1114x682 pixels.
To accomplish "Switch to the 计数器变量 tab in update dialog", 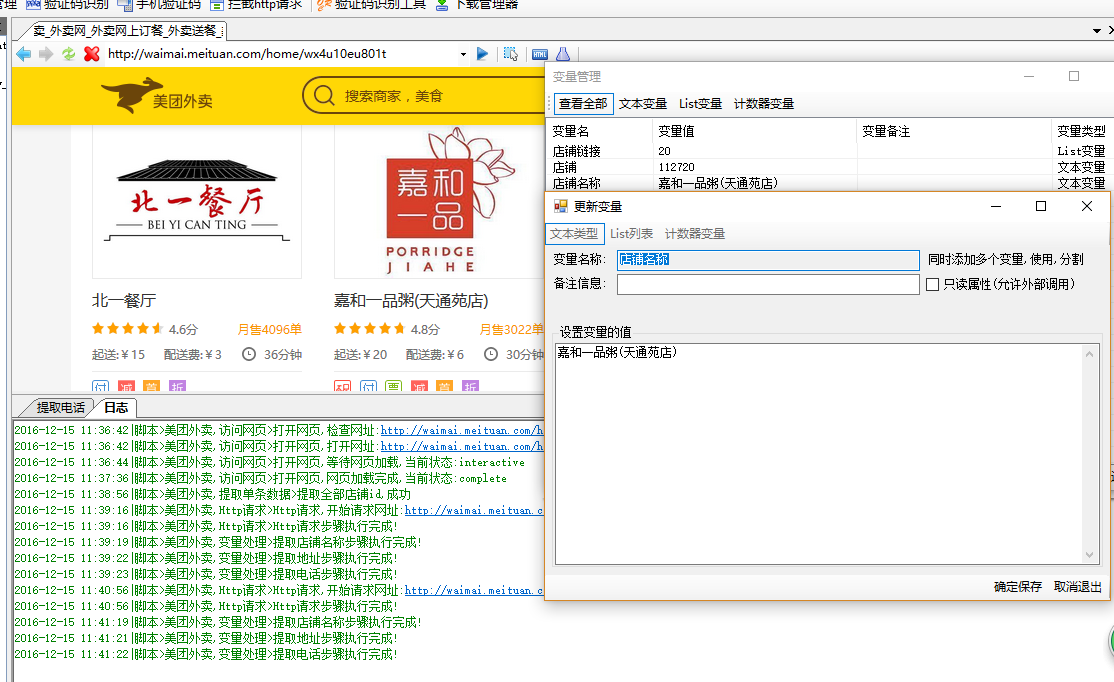I will tap(695, 234).
